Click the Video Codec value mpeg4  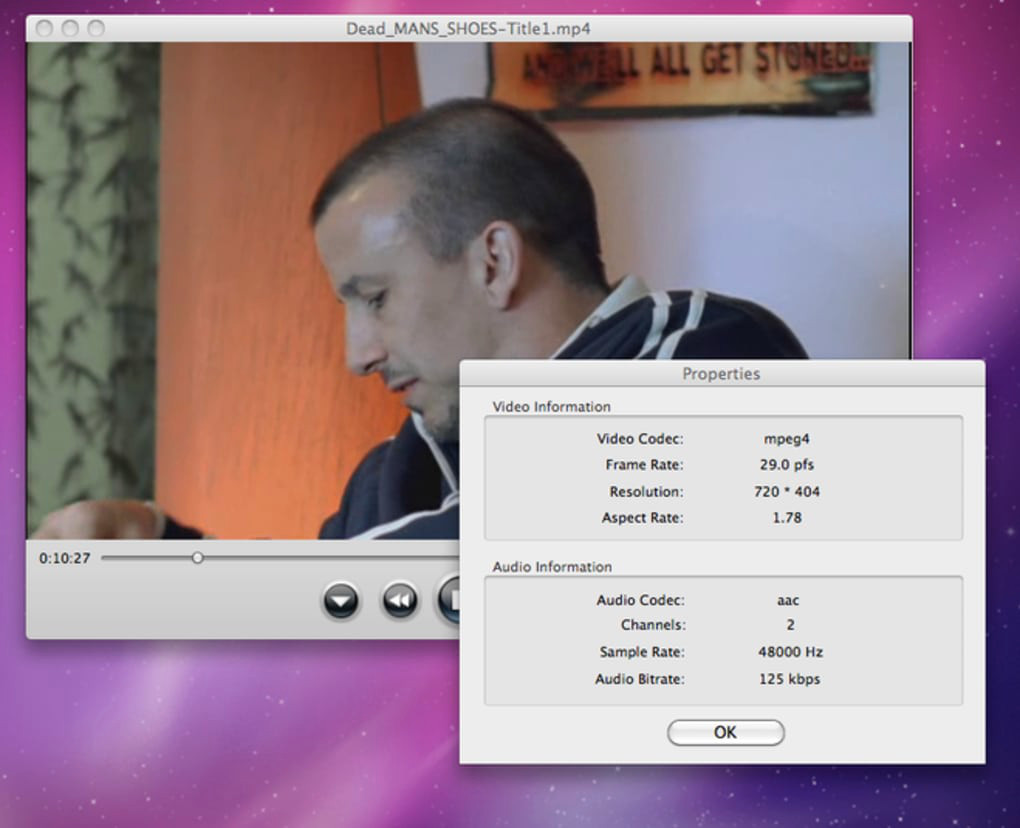pos(786,439)
